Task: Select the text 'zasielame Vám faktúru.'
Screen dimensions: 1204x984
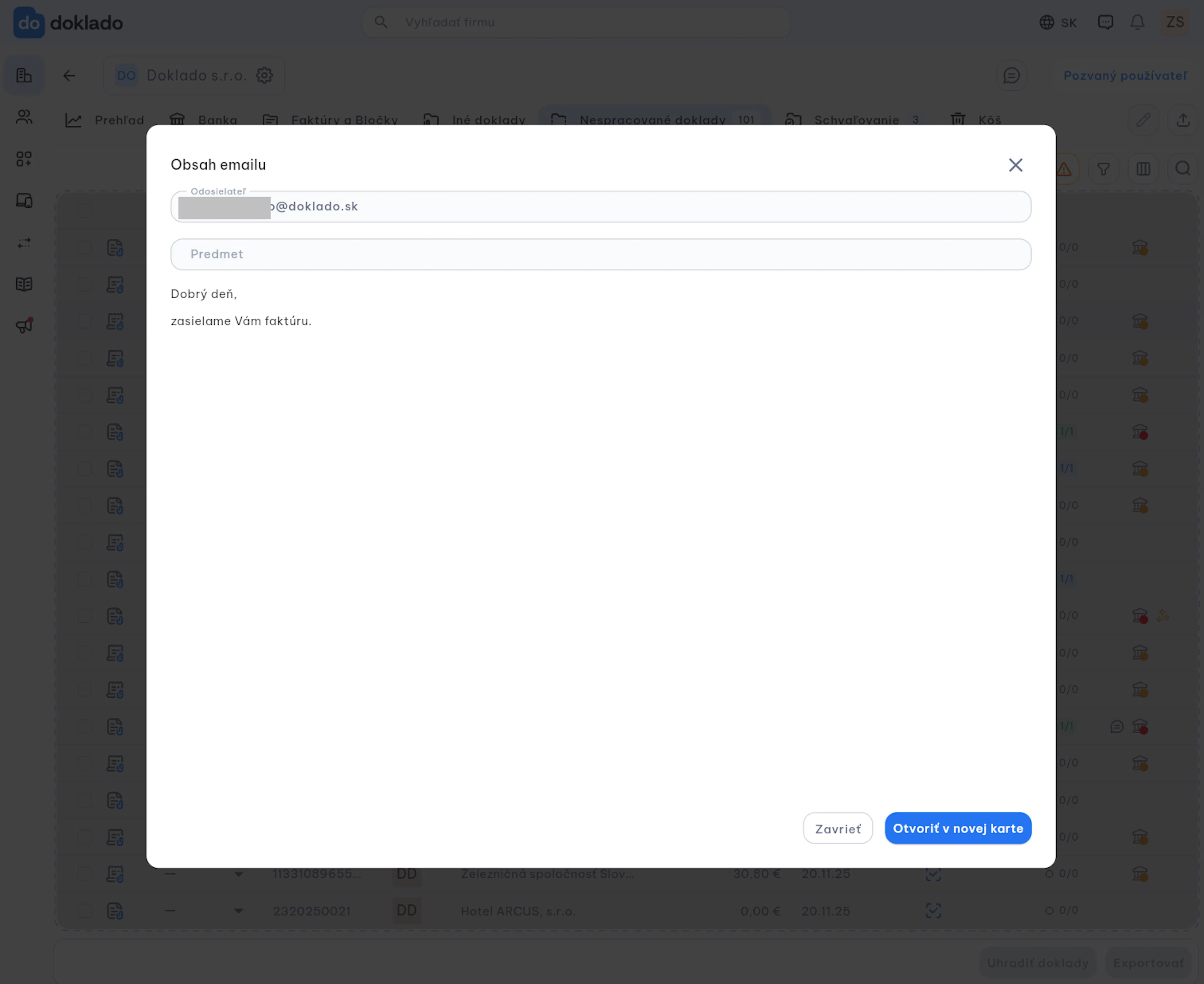Action: tap(241, 321)
